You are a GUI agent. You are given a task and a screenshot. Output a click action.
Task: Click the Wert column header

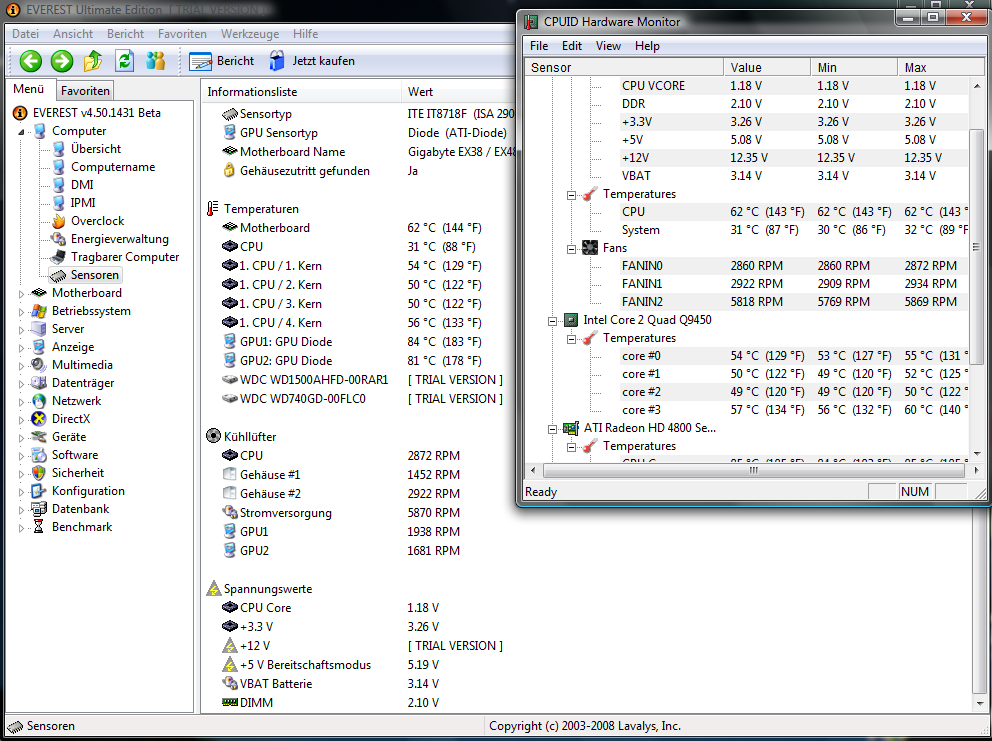click(459, 92)
